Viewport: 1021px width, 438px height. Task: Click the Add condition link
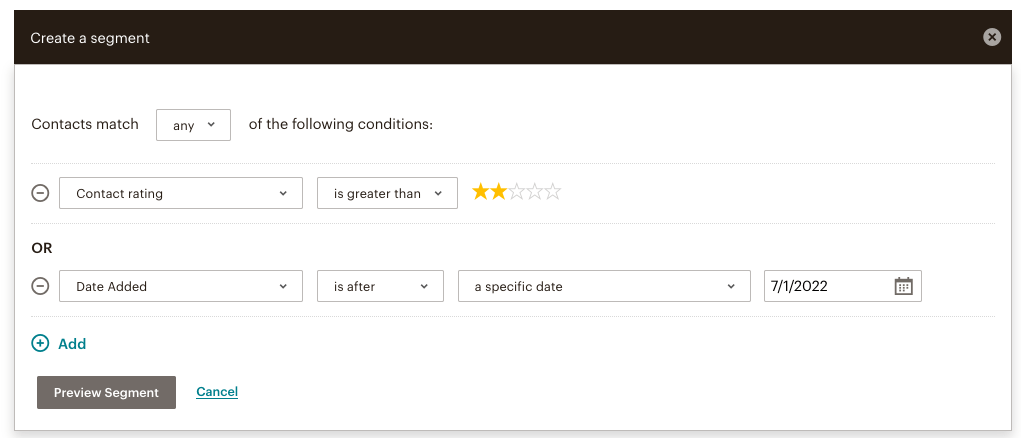tap(72, 344)
